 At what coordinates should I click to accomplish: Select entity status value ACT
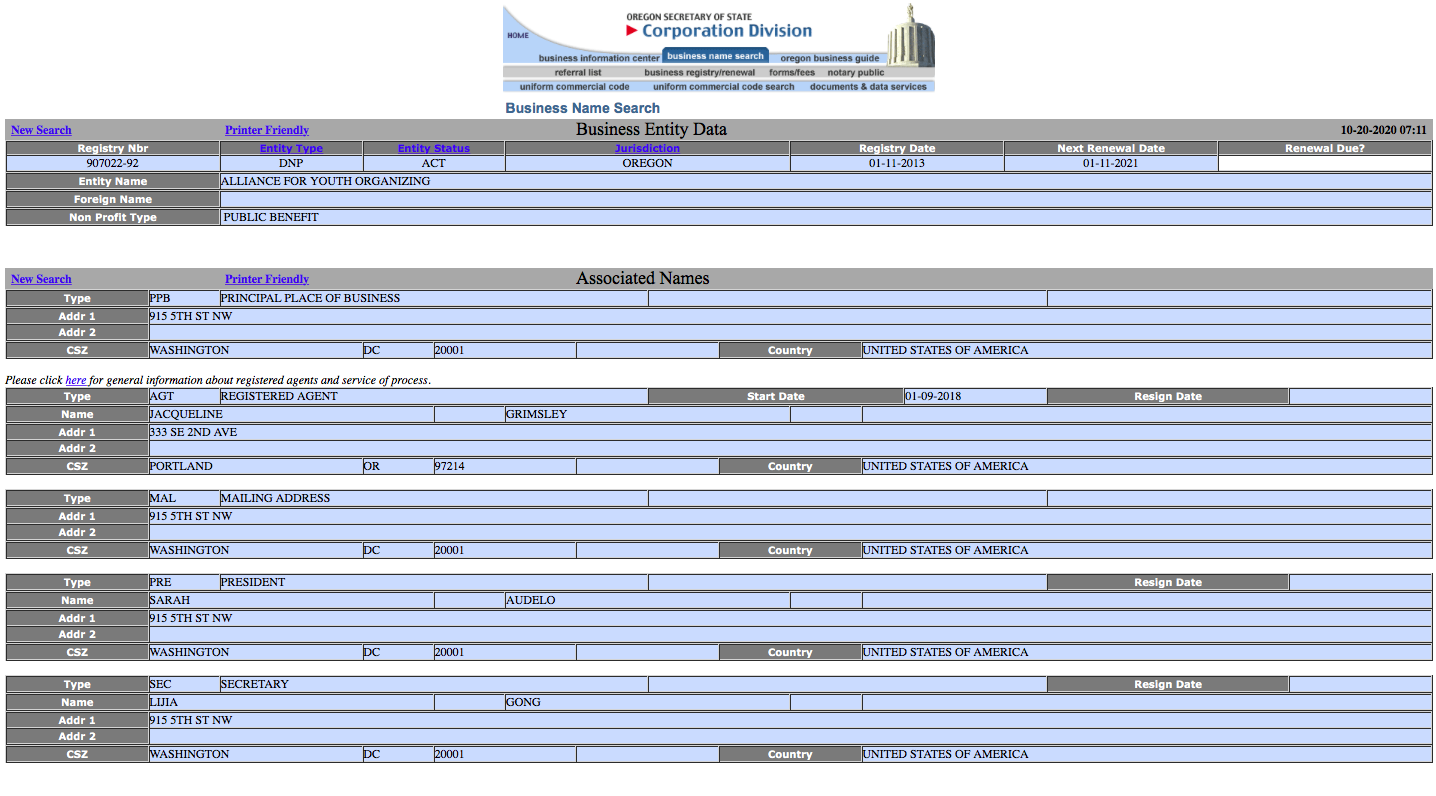[x=434, y=163]
